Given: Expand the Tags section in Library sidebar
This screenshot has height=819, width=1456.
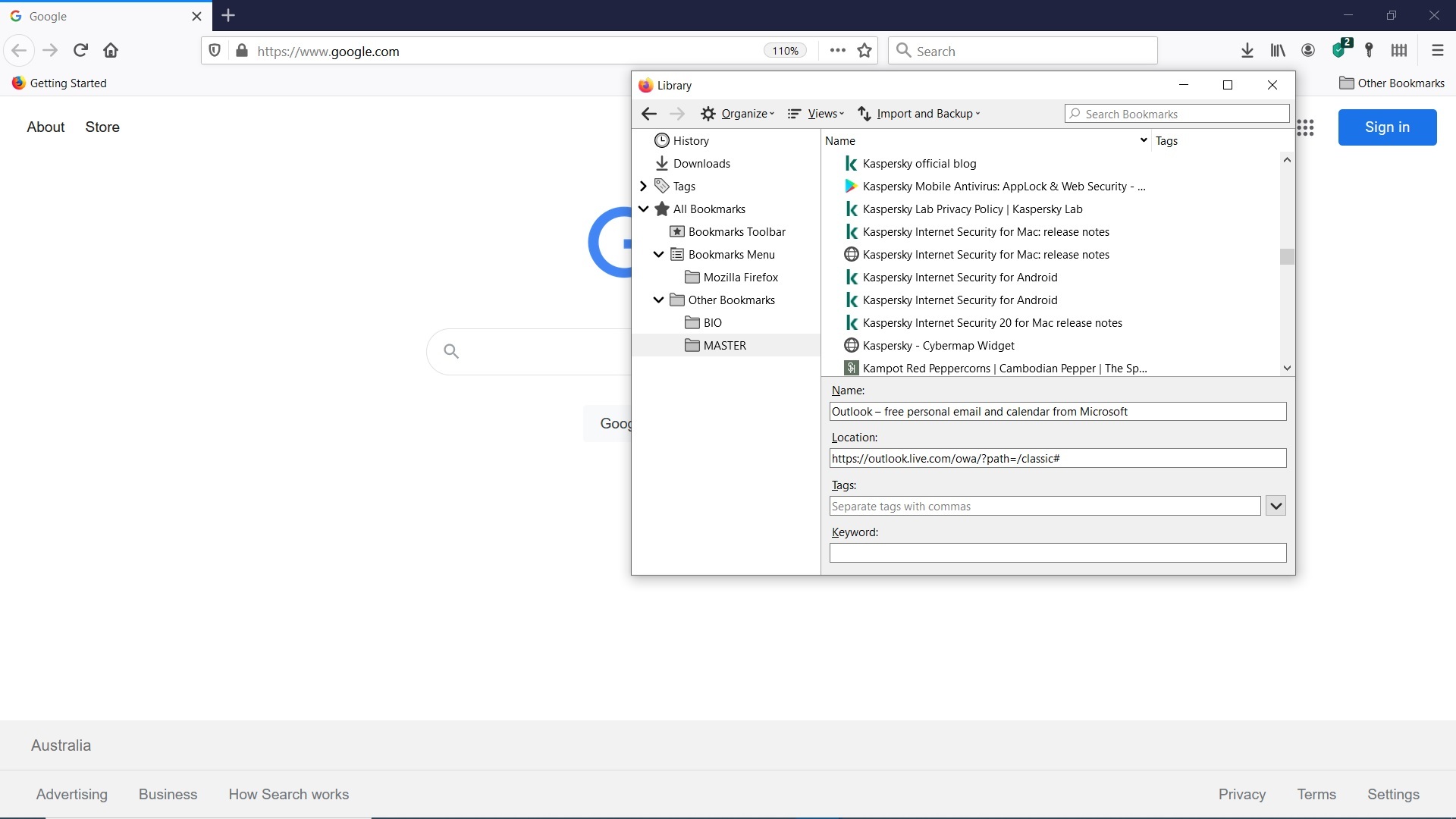Looking at the screenshot, I should point(644,186).
